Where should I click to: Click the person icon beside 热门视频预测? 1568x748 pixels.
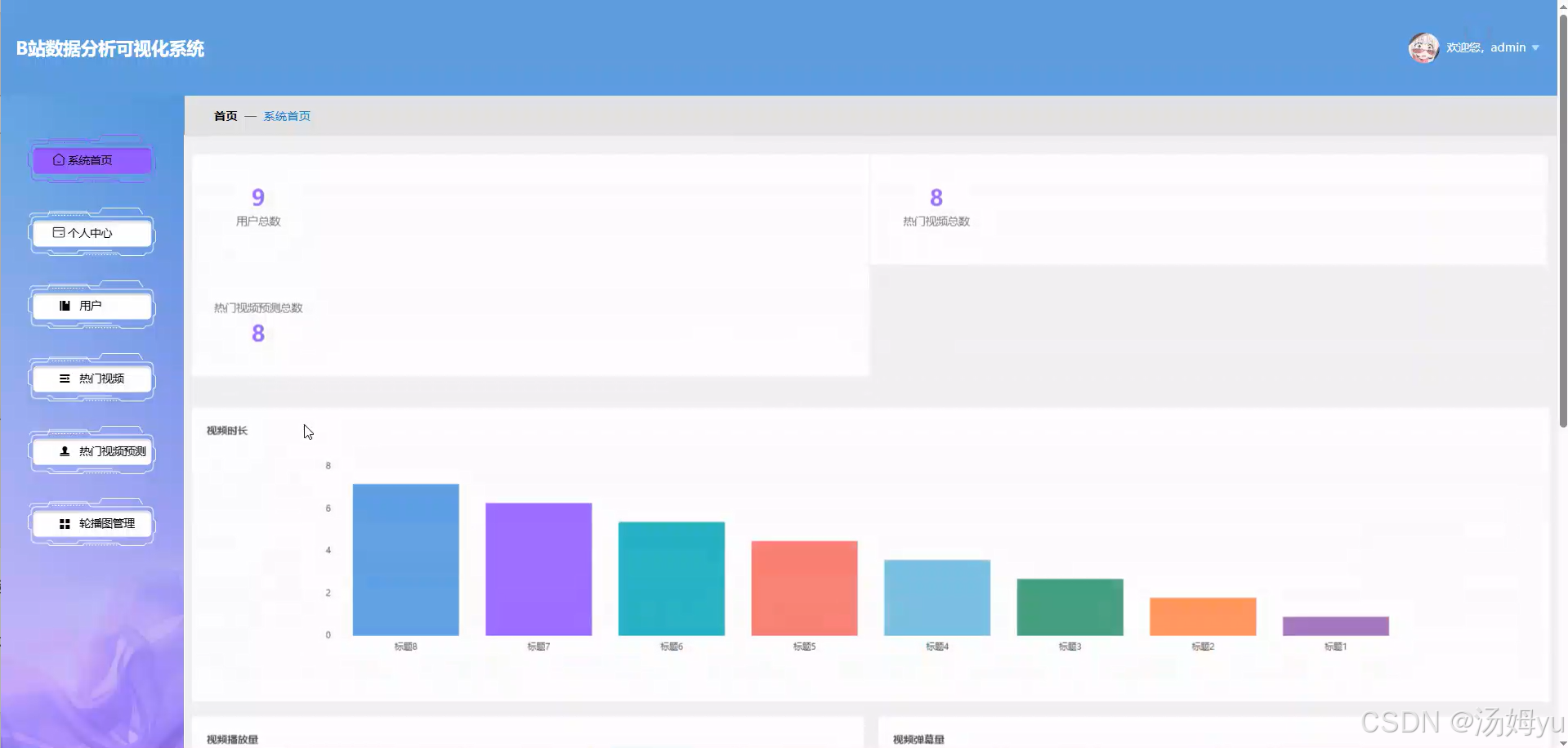click(65, 451)
